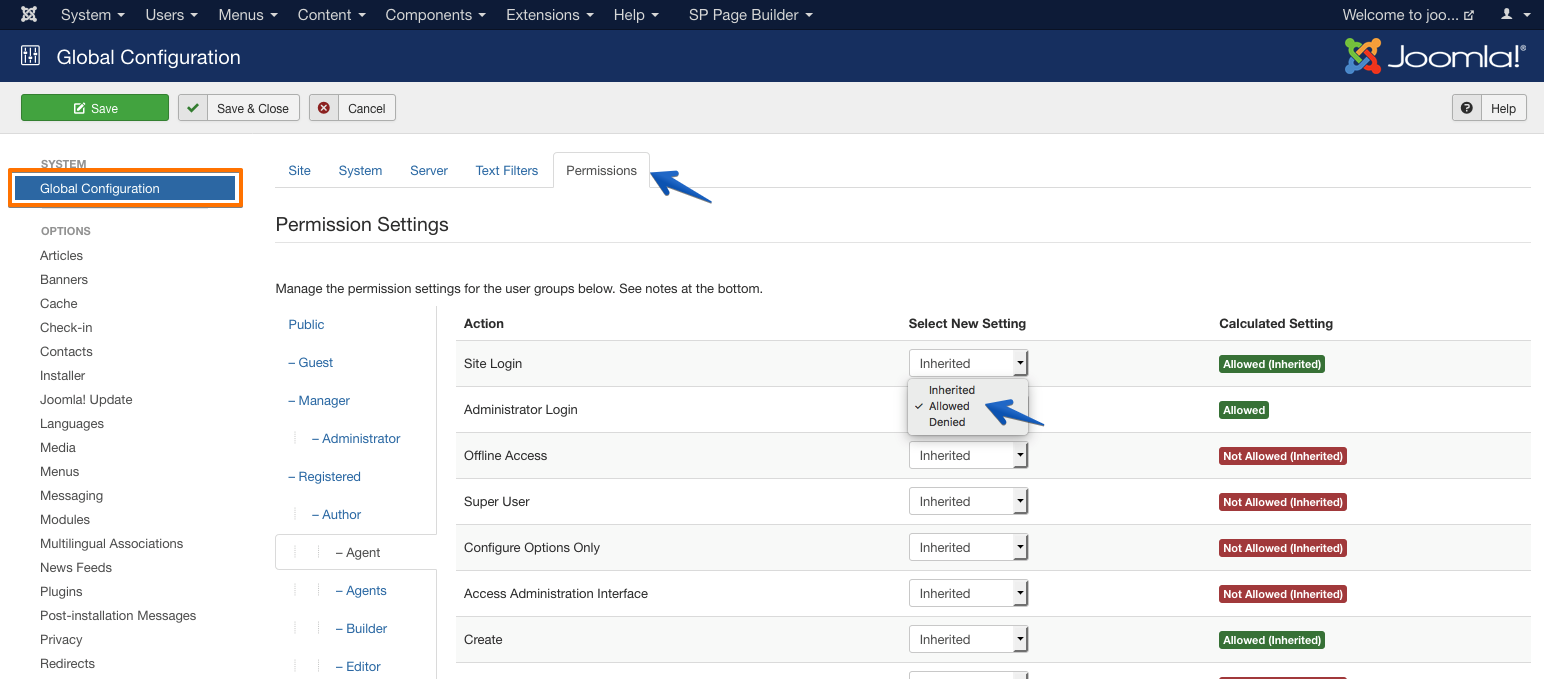Click the green Save button

coord(94,107)
